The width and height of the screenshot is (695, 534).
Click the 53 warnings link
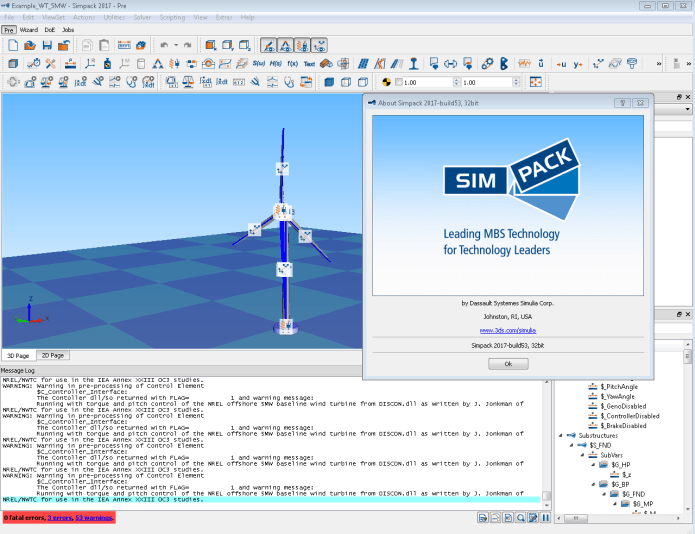click(94, 517)
